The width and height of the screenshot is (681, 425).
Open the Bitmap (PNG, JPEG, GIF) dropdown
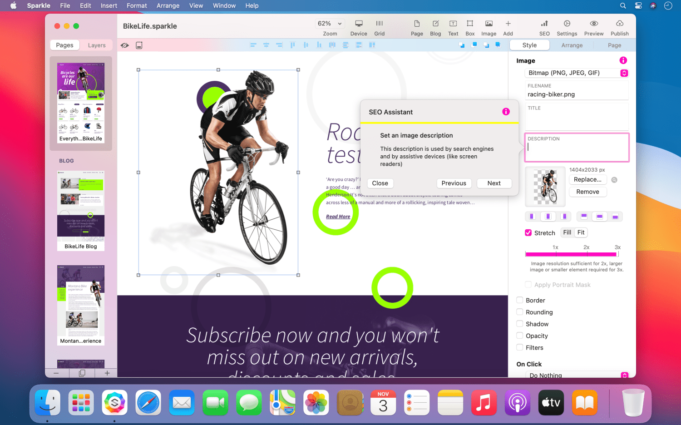pyautogui.click(x=576, y=73)
